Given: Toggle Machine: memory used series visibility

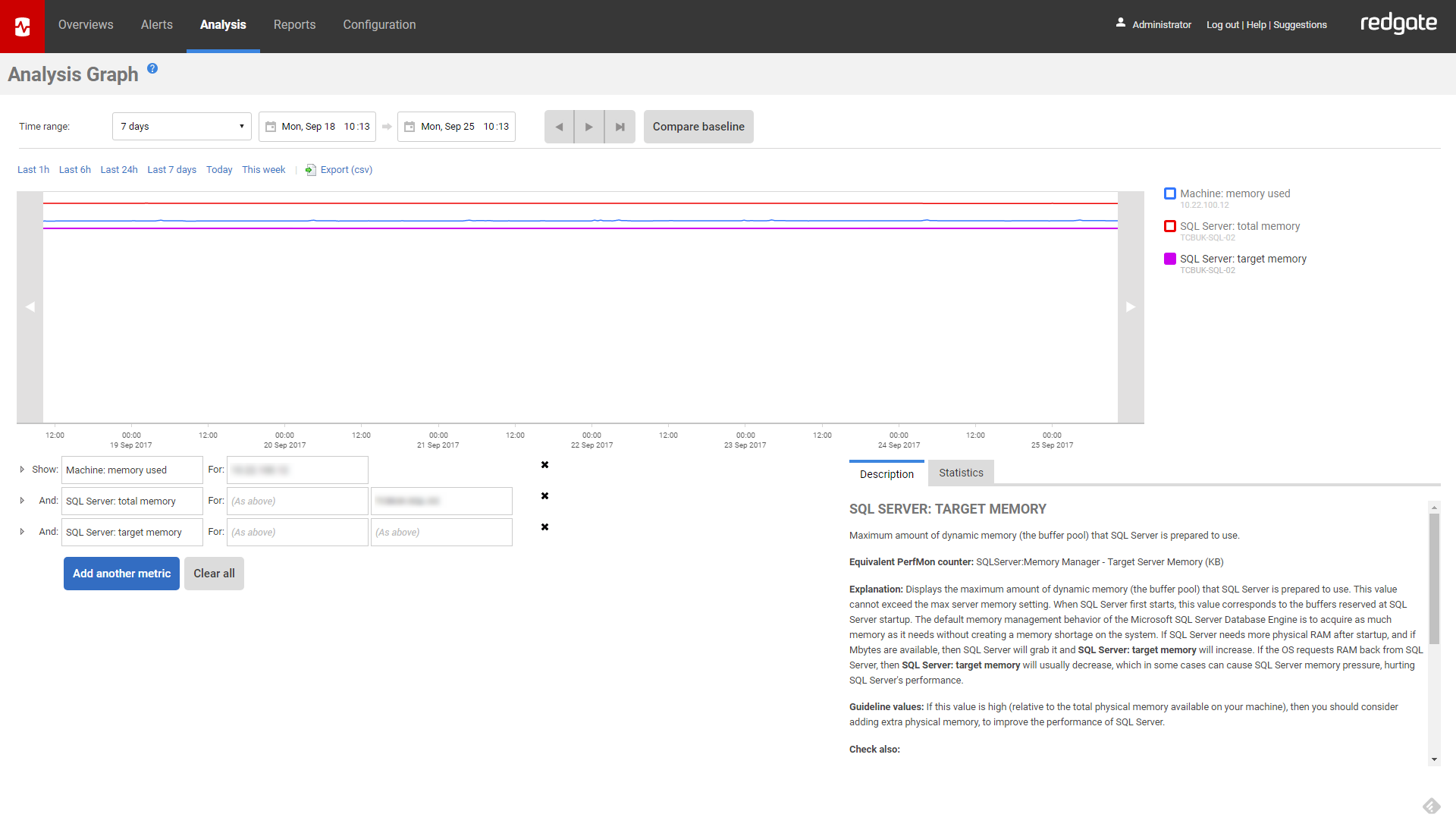Looking at the screenshot, I should pos(1170,193).
